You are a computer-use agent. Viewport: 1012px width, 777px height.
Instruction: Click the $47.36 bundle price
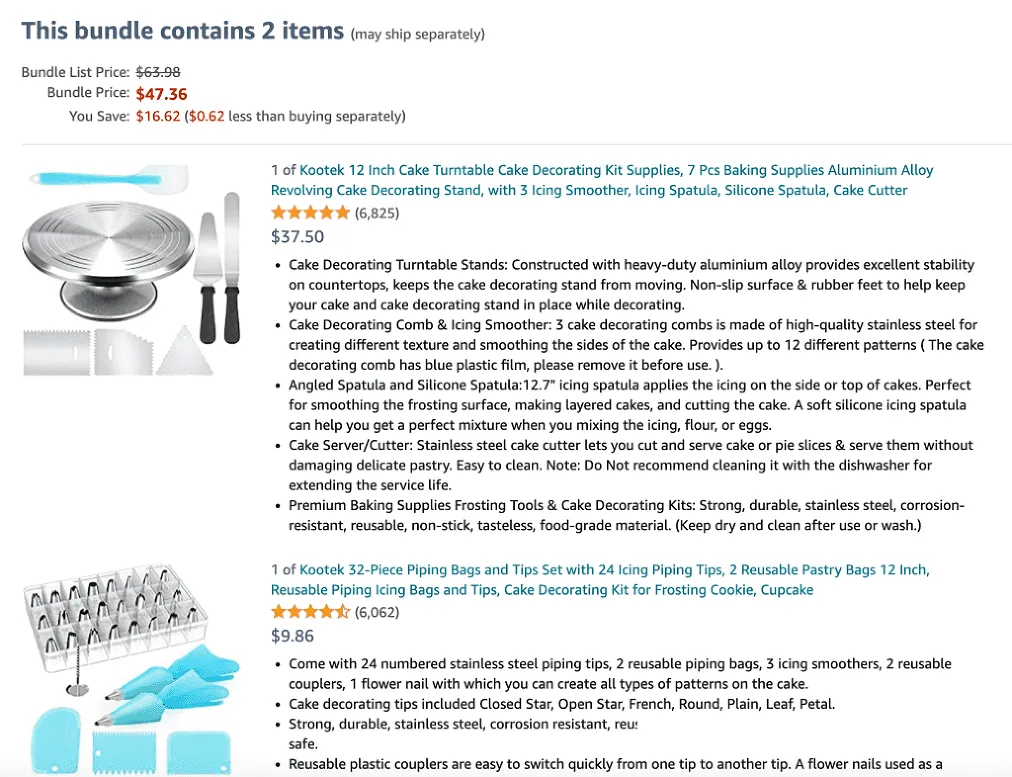[x=161, y=94]
